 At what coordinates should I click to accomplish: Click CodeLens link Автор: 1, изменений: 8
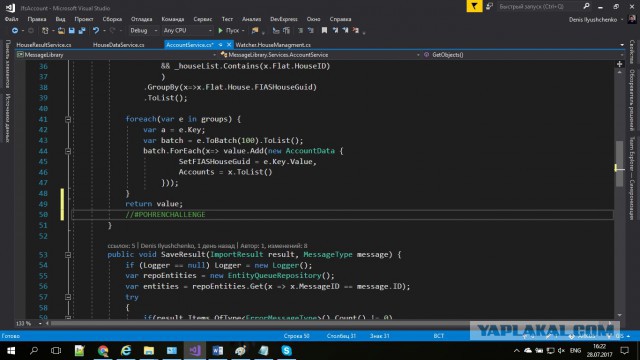(274, 246)
